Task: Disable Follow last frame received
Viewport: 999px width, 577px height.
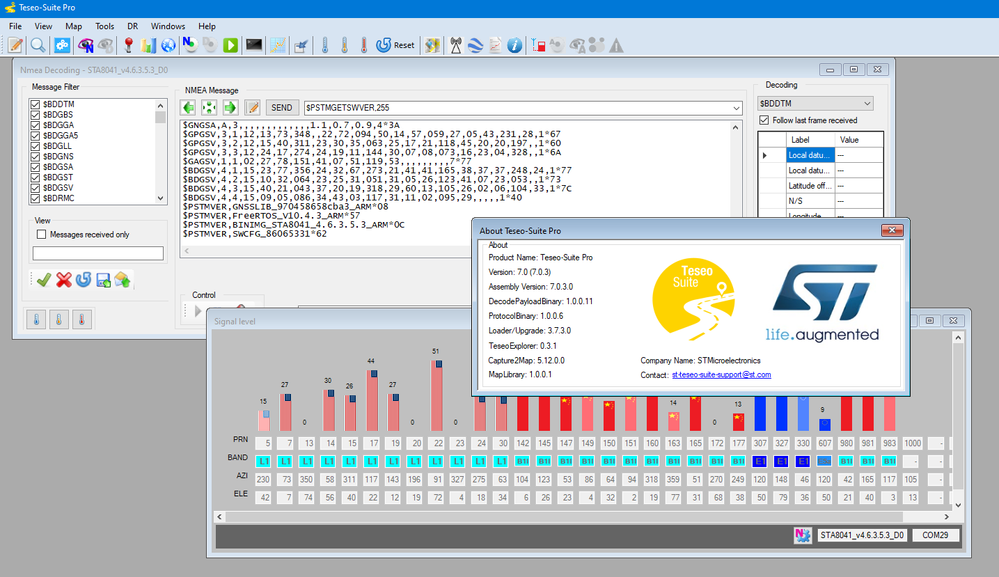Action: coord(765,120)
